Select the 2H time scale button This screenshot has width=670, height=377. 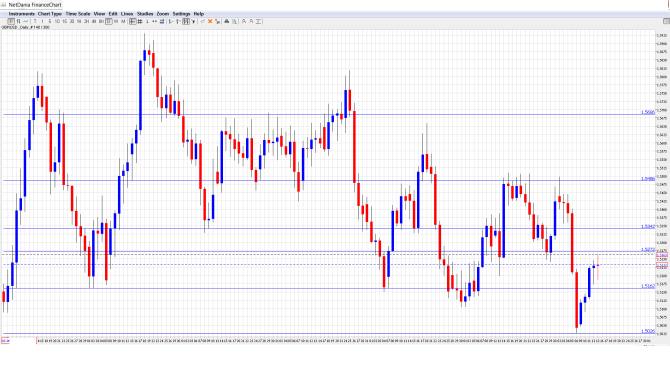point(86,21)
